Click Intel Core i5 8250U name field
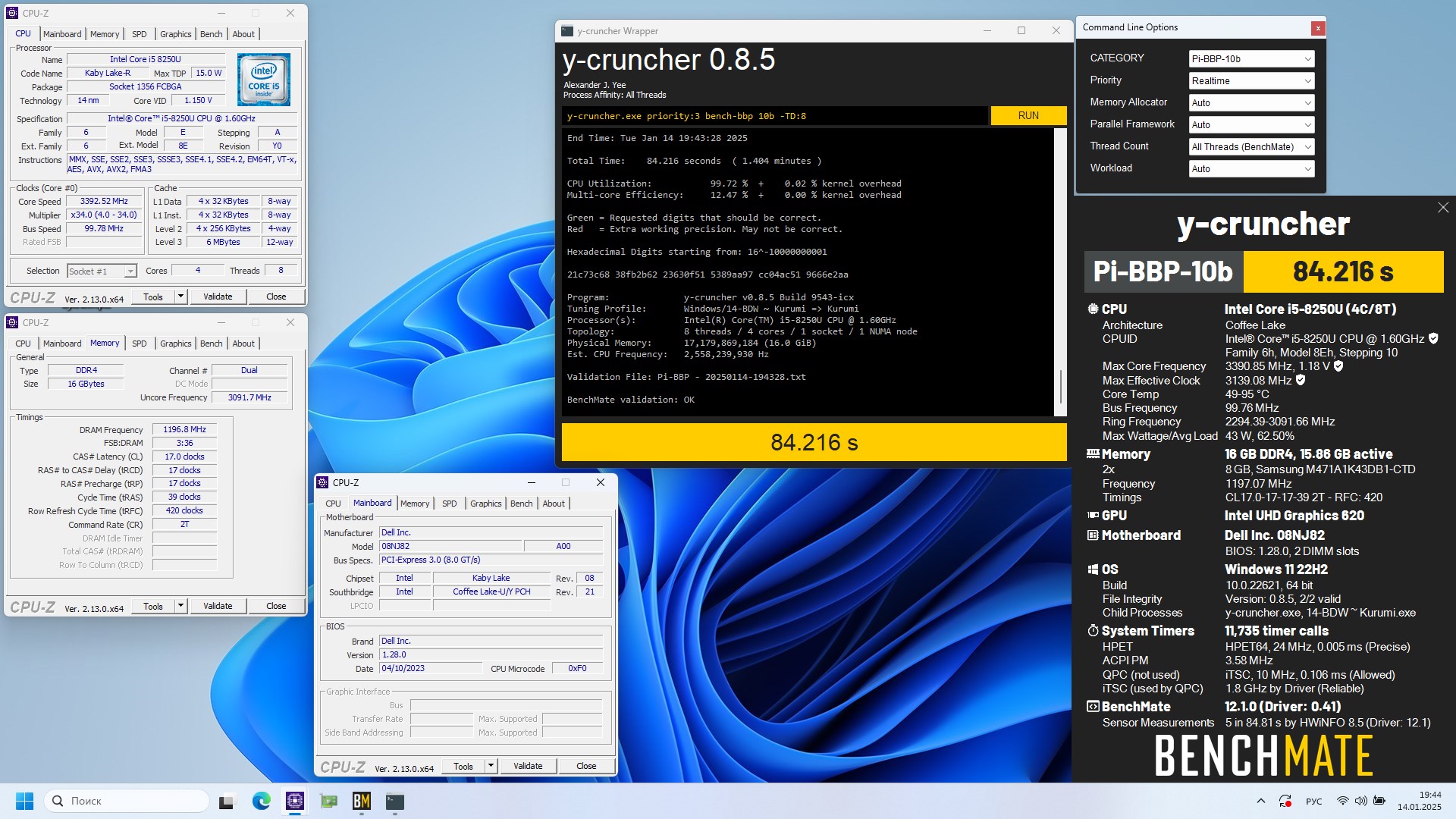This screenshot has width=1456, height=819. tap(146, 59)
